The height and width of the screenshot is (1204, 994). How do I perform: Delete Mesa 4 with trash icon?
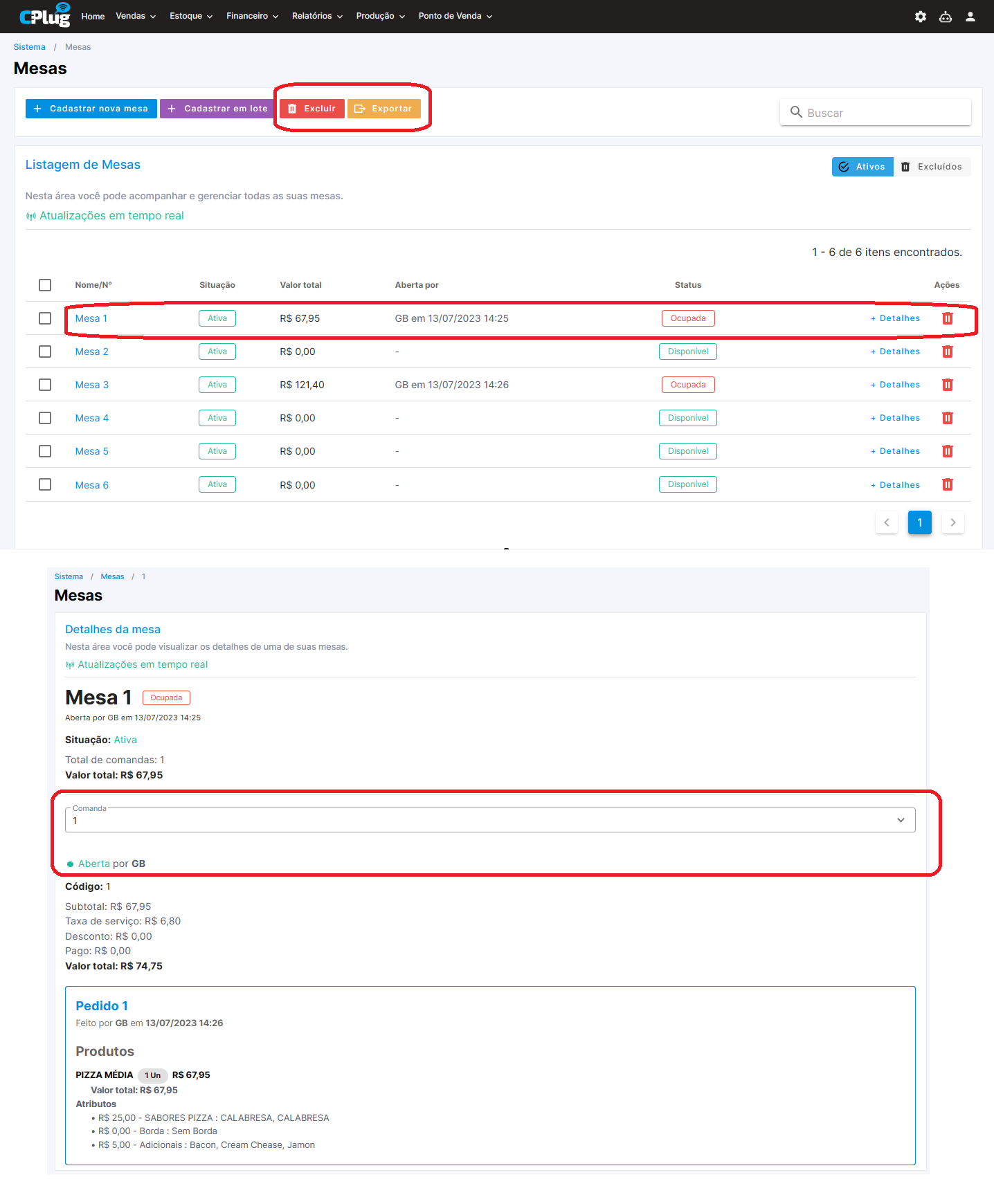(947, 418)
